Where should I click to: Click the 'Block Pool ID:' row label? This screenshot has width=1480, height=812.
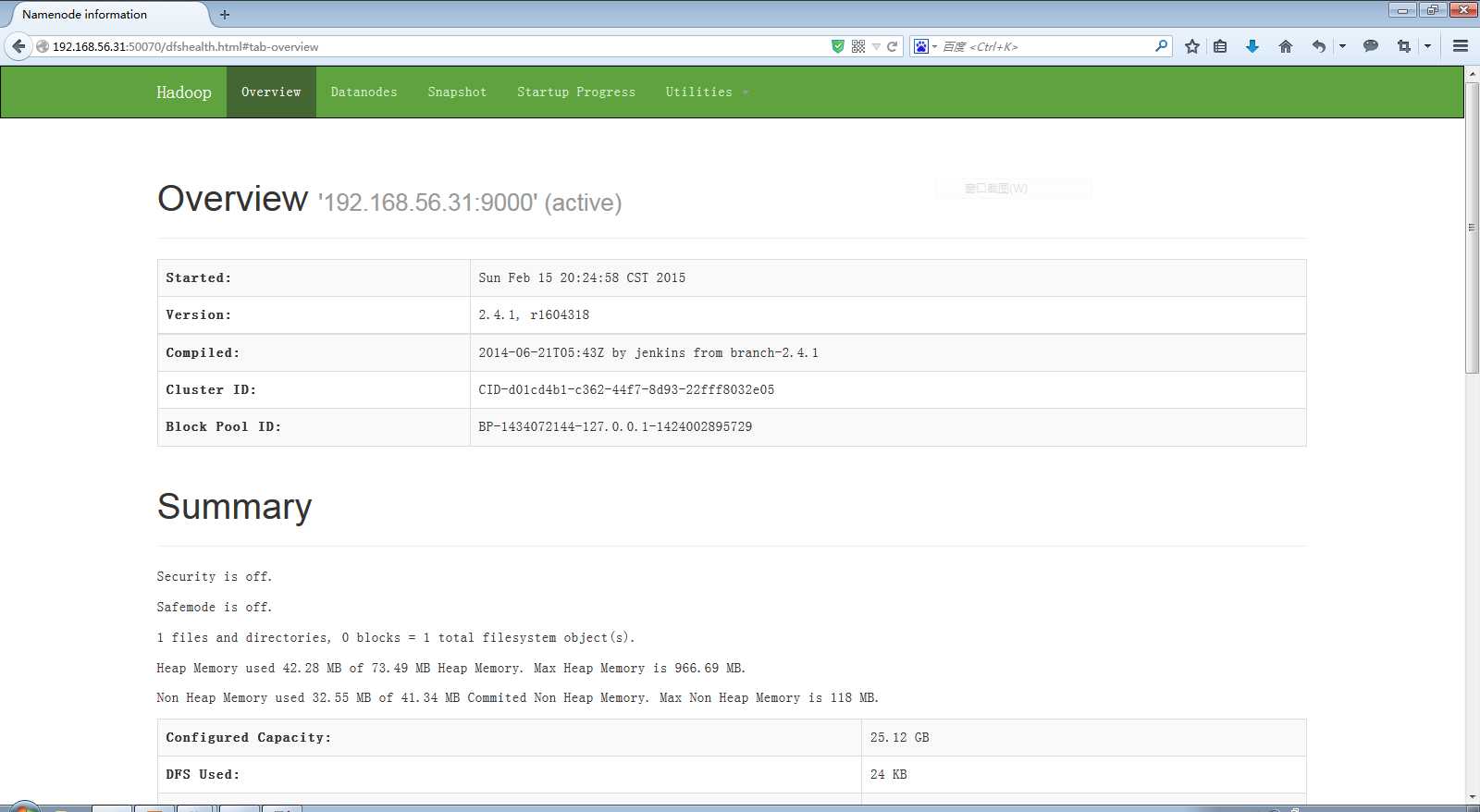[223, 426]
